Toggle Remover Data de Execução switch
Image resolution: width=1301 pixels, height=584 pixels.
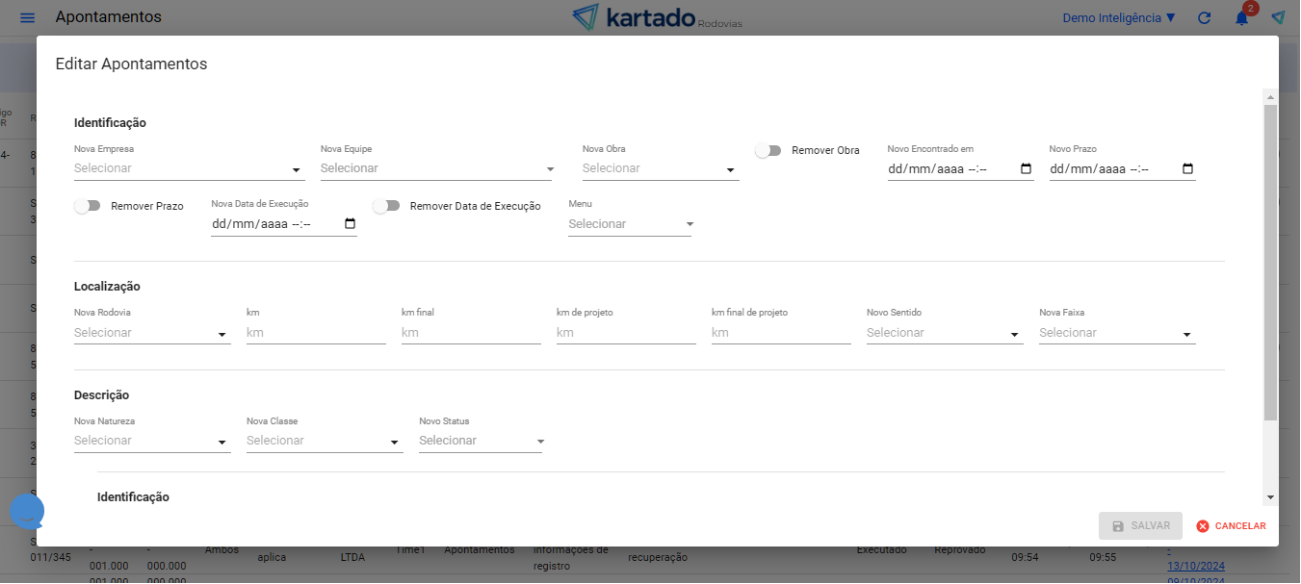pyautogui.click(x=386, y=206)
